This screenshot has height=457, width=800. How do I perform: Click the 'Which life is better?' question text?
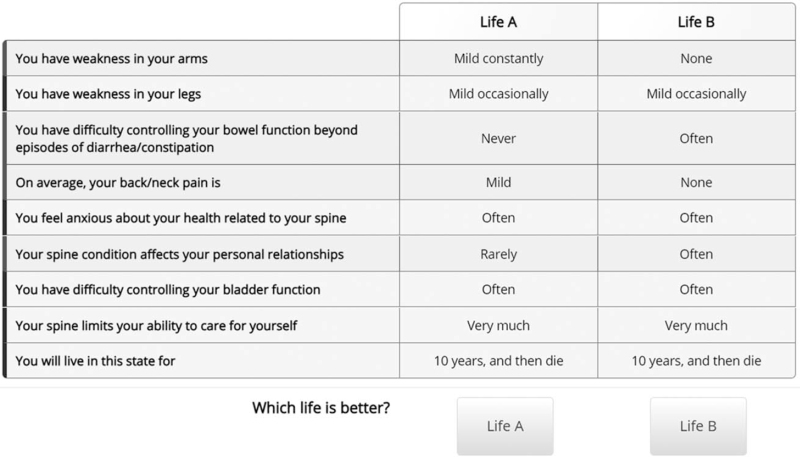pos(319,409)
